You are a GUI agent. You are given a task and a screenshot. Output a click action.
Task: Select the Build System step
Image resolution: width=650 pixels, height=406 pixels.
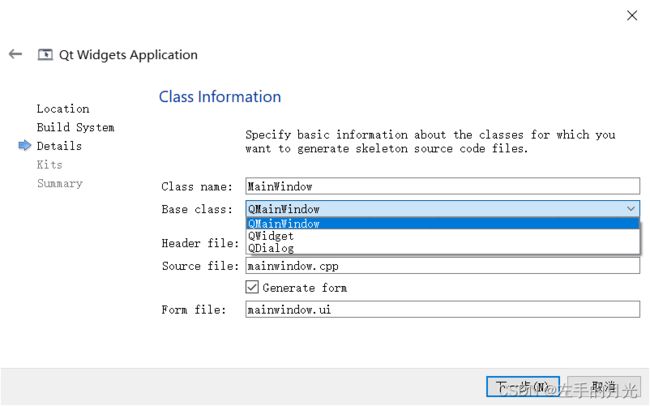point(75,127)
